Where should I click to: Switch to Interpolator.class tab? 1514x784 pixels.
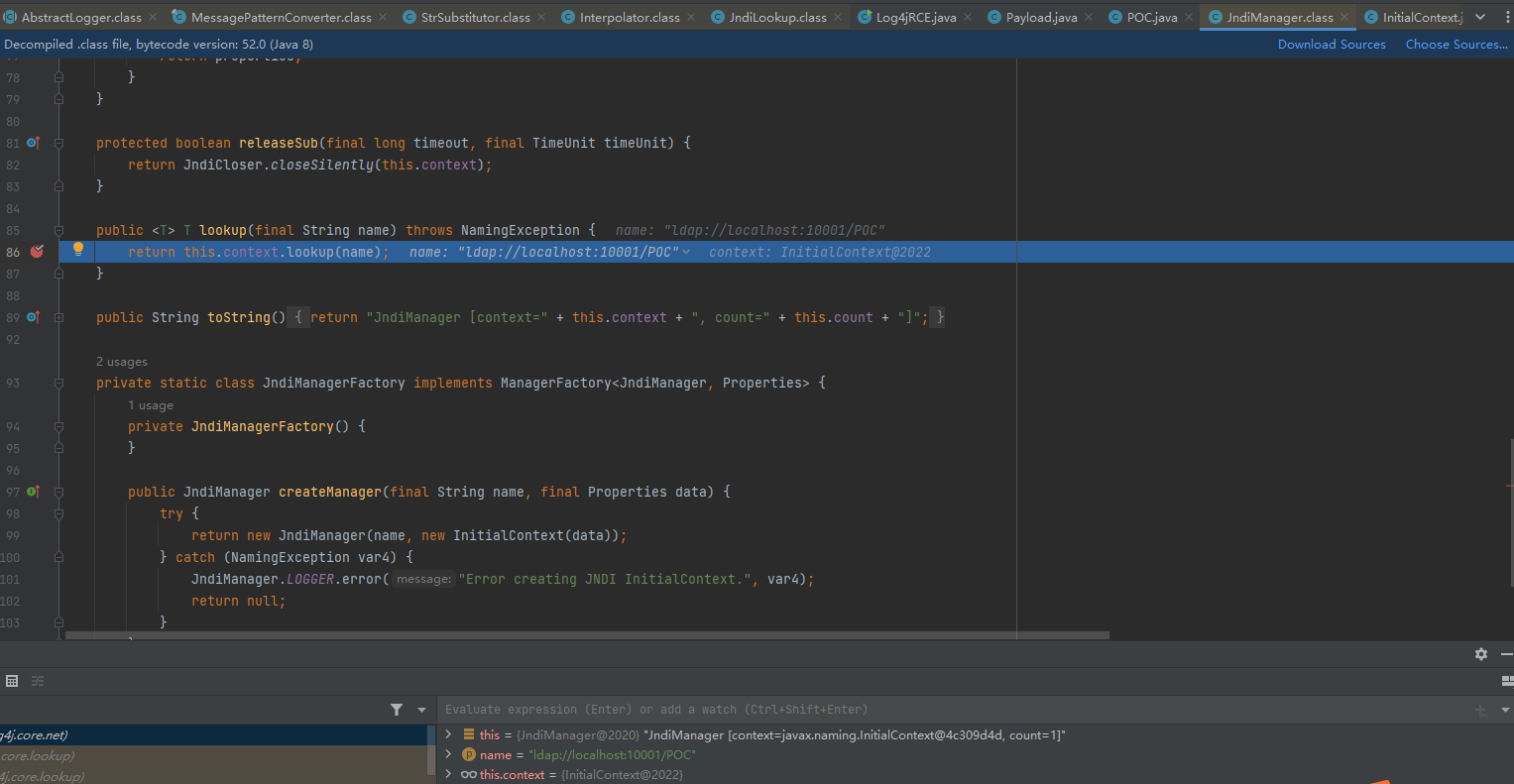pyautogui.click(x=630, y=17)
